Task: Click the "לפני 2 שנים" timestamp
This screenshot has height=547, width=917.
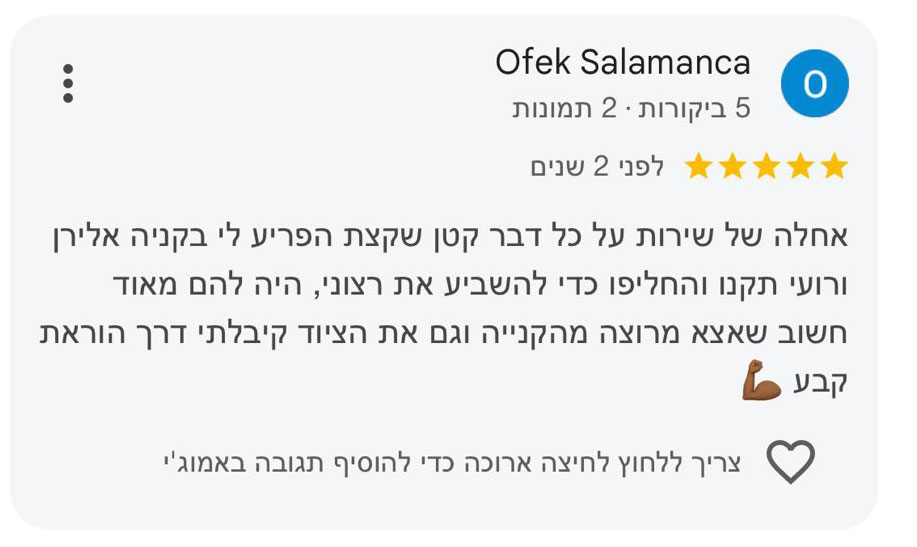Action: (x=597, y=167)
